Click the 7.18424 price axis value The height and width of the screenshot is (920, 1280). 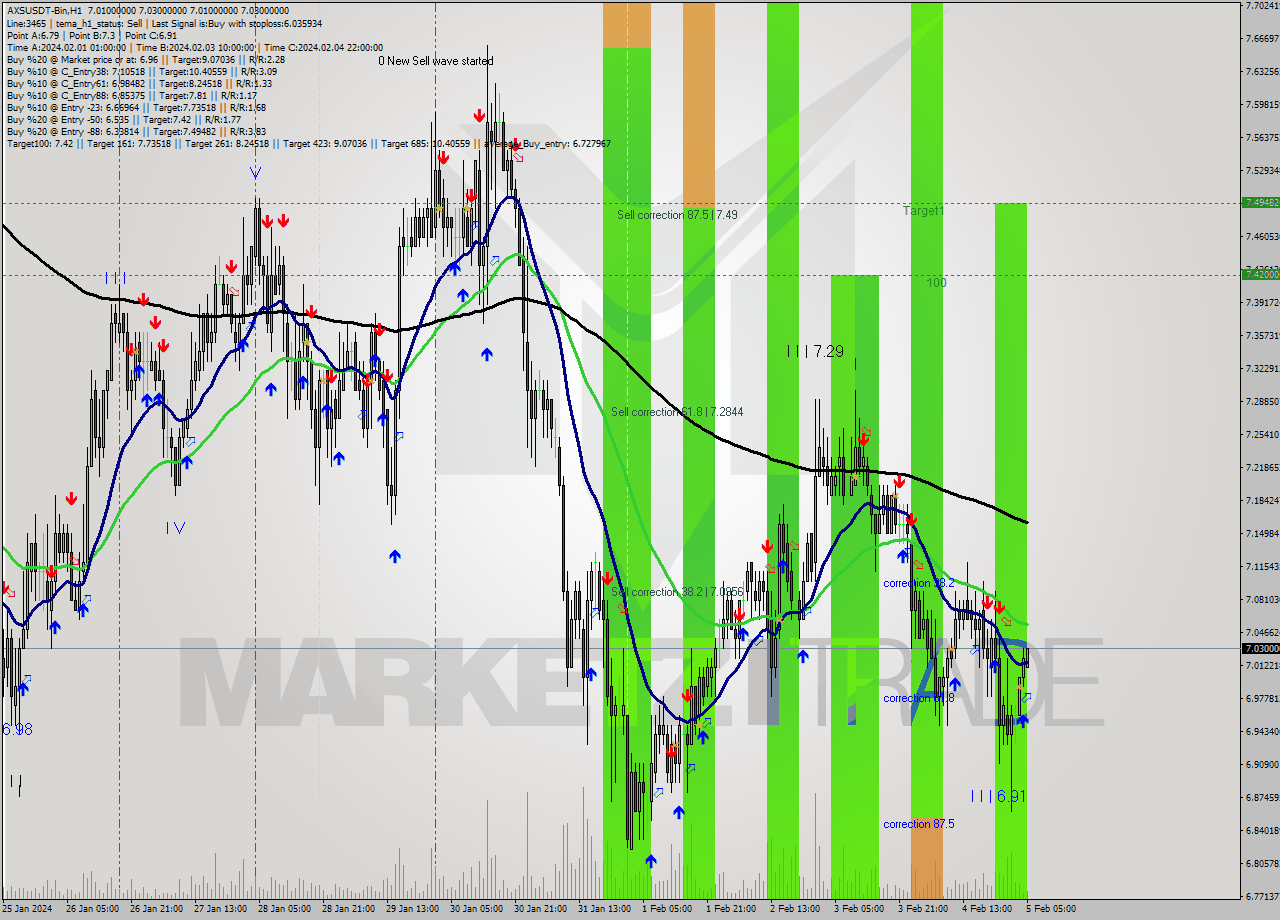[x=1260, y=500]
